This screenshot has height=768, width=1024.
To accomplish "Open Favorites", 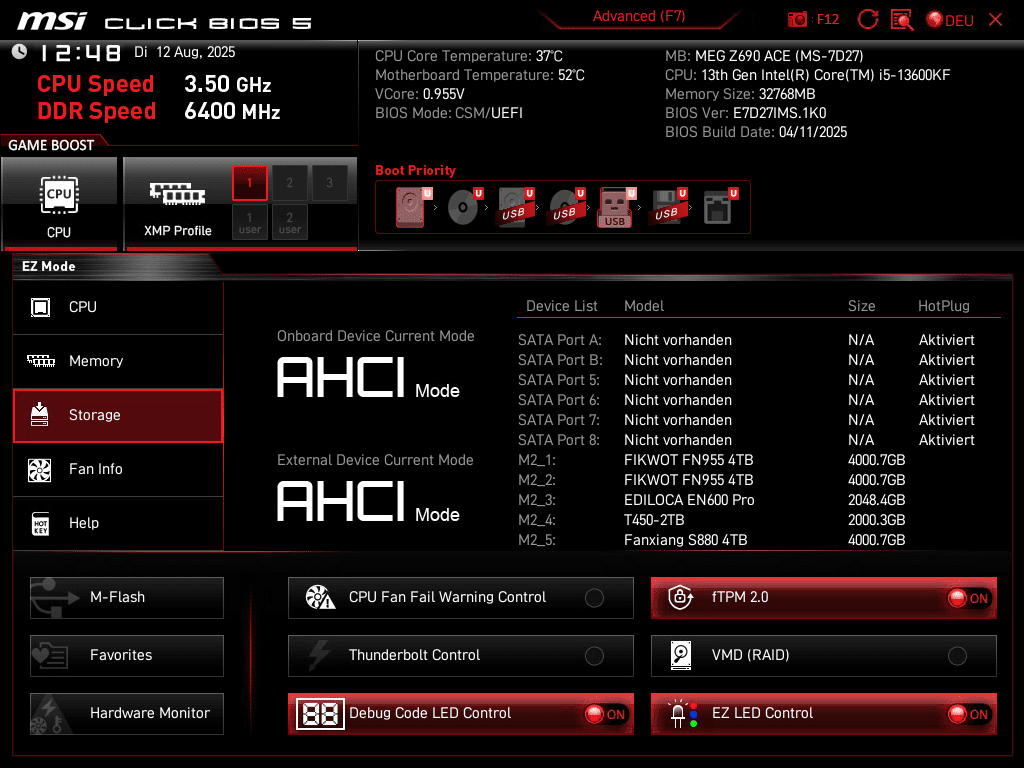I will (x=127, y=656).
